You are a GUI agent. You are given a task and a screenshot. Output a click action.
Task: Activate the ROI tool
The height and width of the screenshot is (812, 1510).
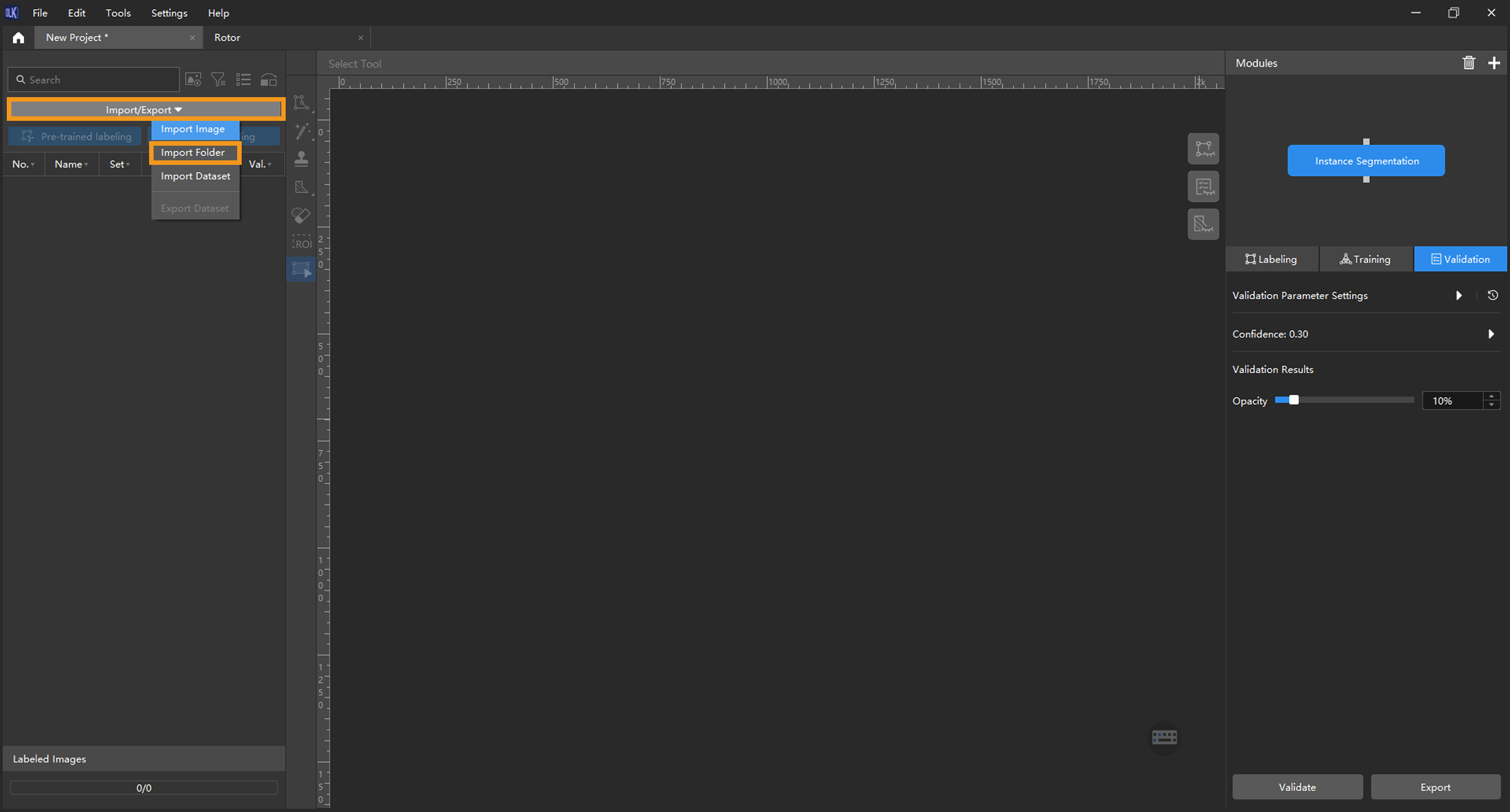(302, 243)
